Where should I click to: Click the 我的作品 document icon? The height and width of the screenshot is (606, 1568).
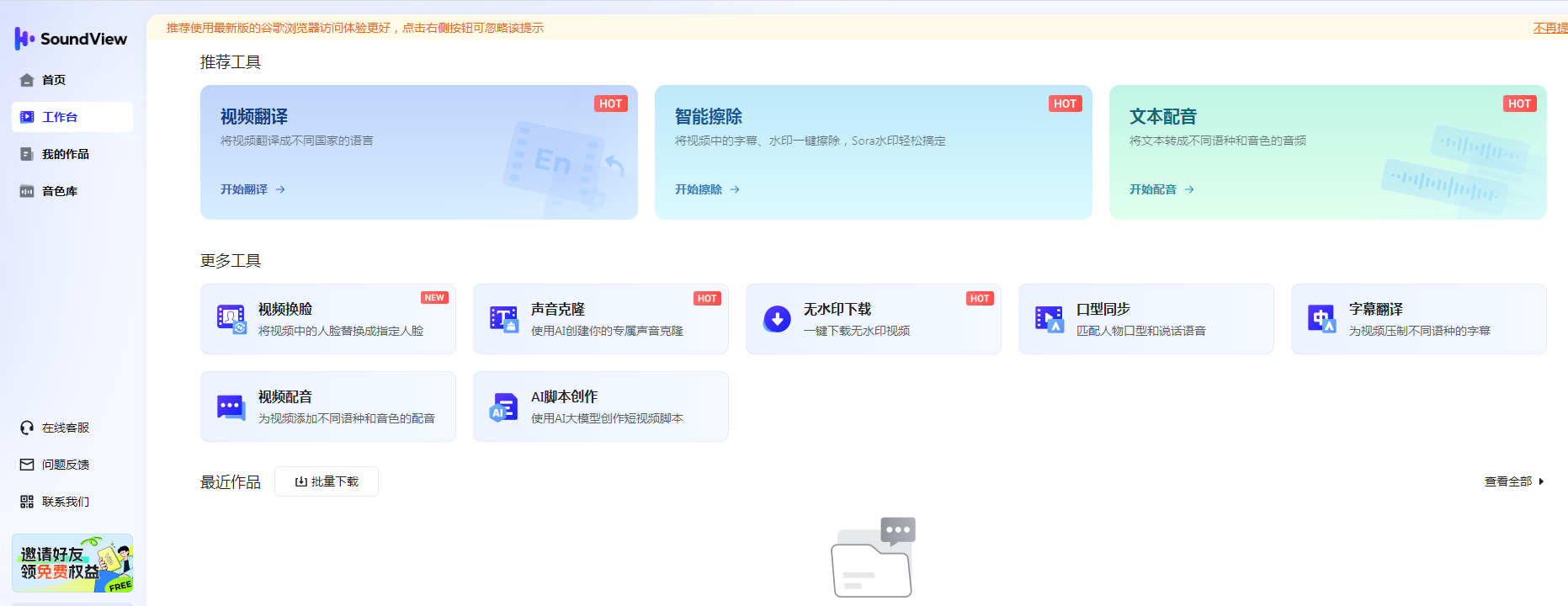tap(27, 154)
